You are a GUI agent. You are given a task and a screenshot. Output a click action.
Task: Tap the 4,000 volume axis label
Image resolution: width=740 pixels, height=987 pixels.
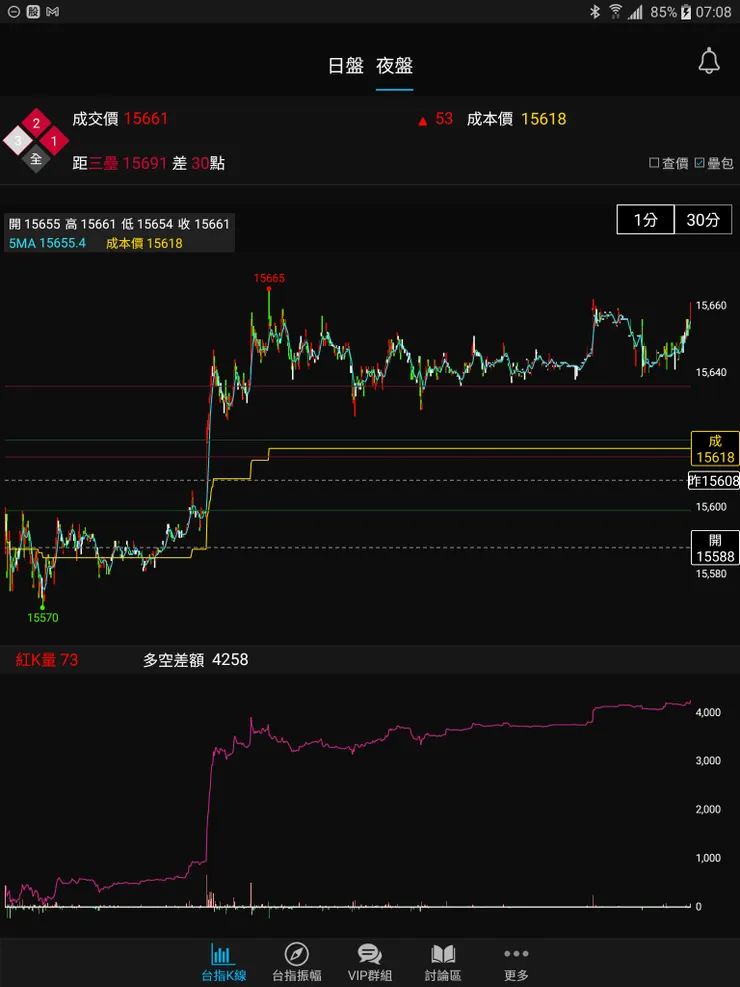(708, 713)
